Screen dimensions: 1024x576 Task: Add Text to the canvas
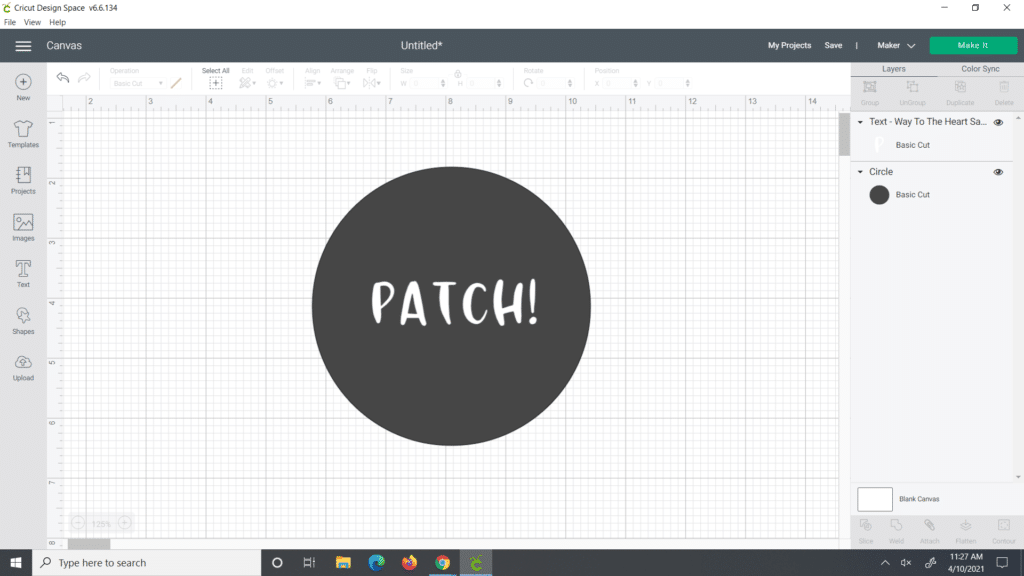pos(23,274)
